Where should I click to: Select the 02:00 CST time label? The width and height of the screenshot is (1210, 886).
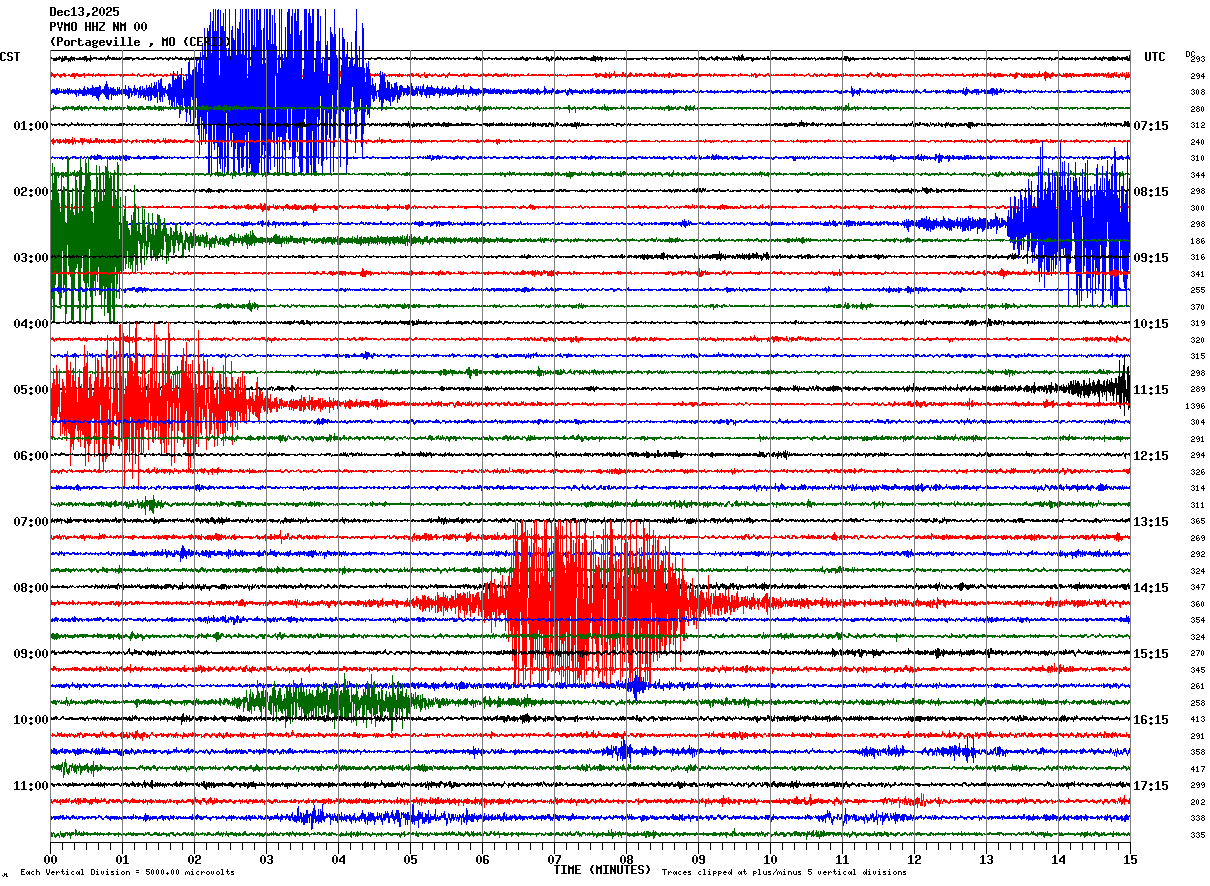(31, 192)
